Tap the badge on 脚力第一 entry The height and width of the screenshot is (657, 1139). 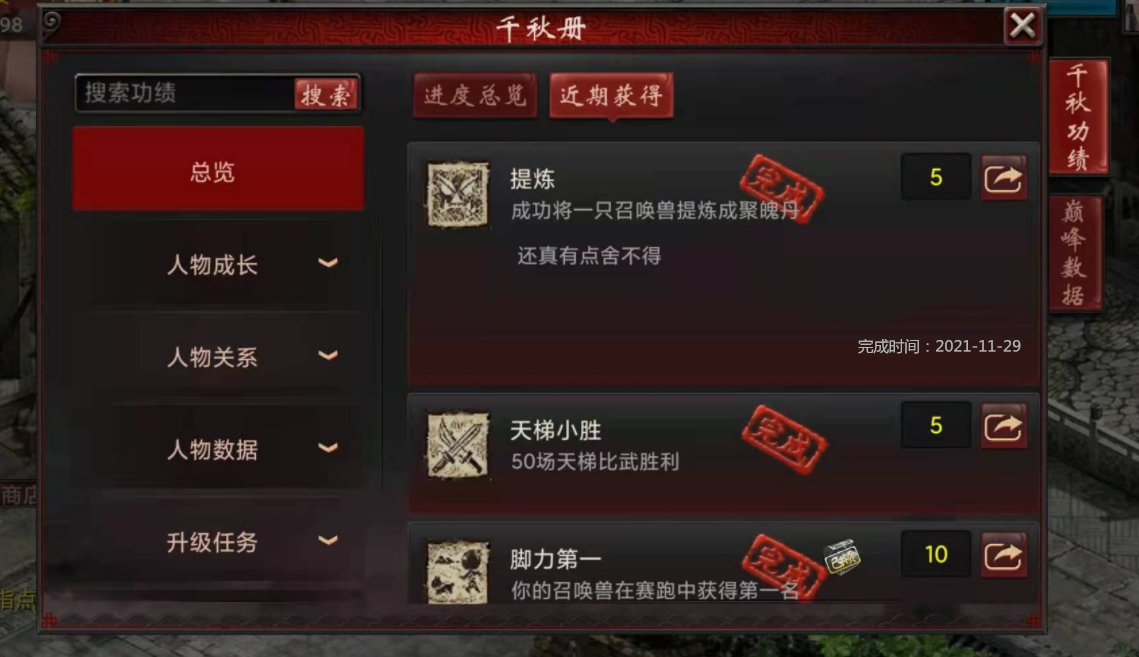click(x=842, y=557)
